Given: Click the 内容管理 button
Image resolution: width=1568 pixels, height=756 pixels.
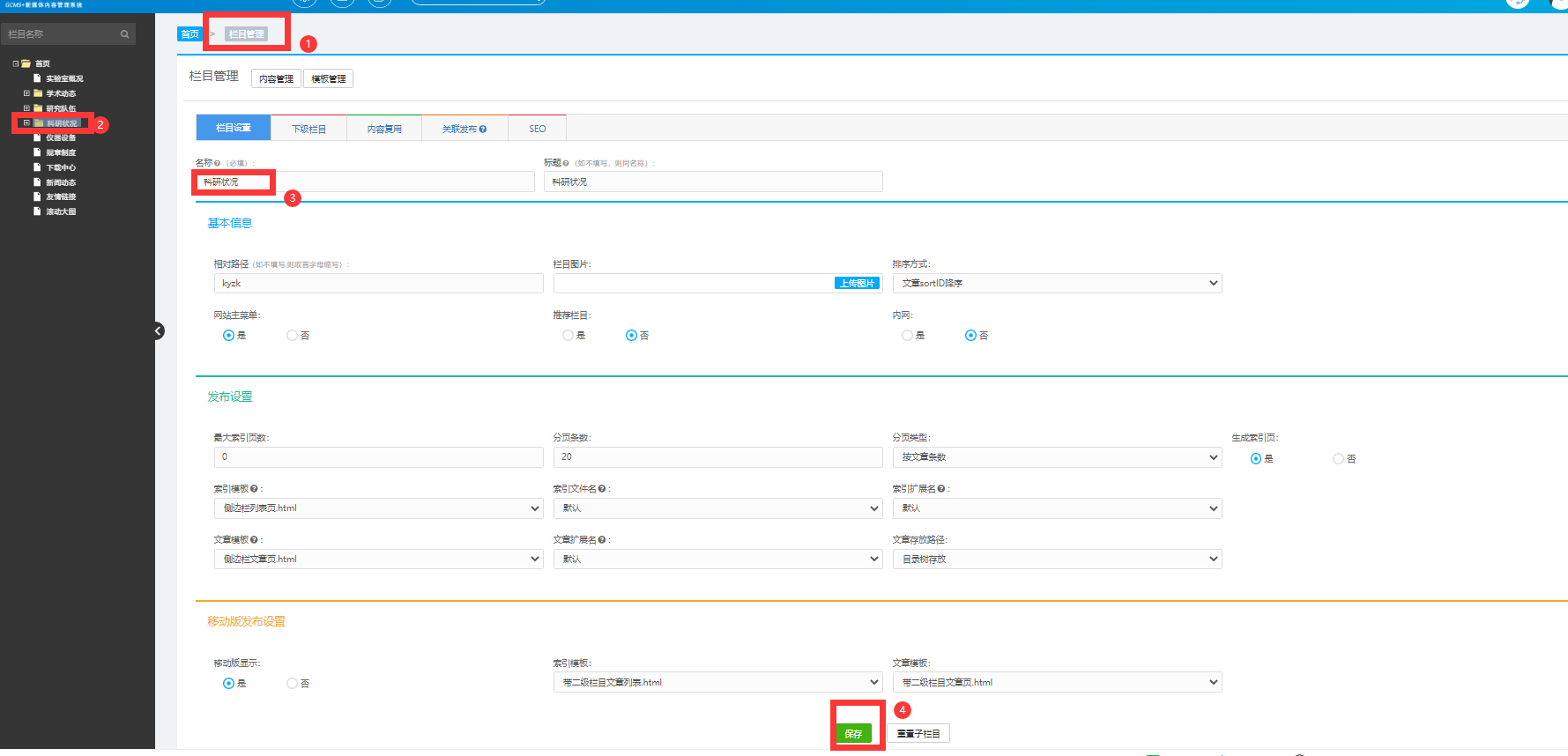Looking at the screenshot, I should (277, 78).
